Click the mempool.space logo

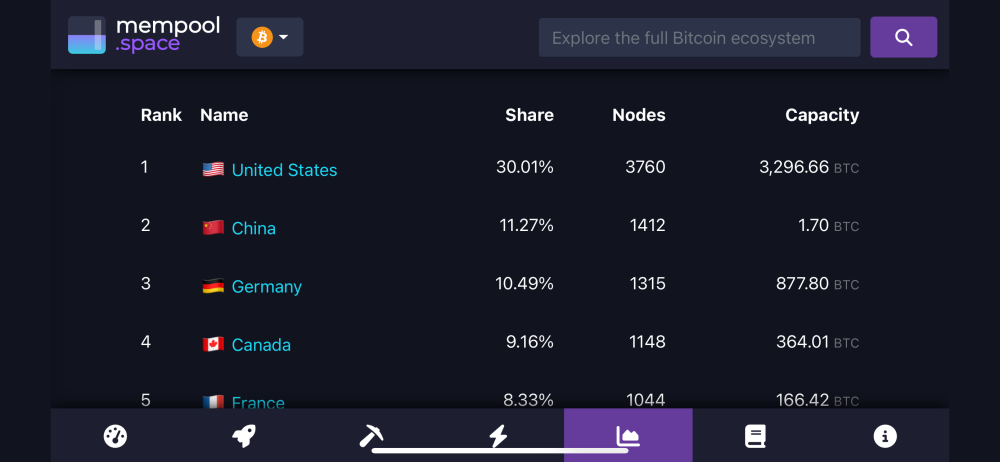[x=144, y=35]
